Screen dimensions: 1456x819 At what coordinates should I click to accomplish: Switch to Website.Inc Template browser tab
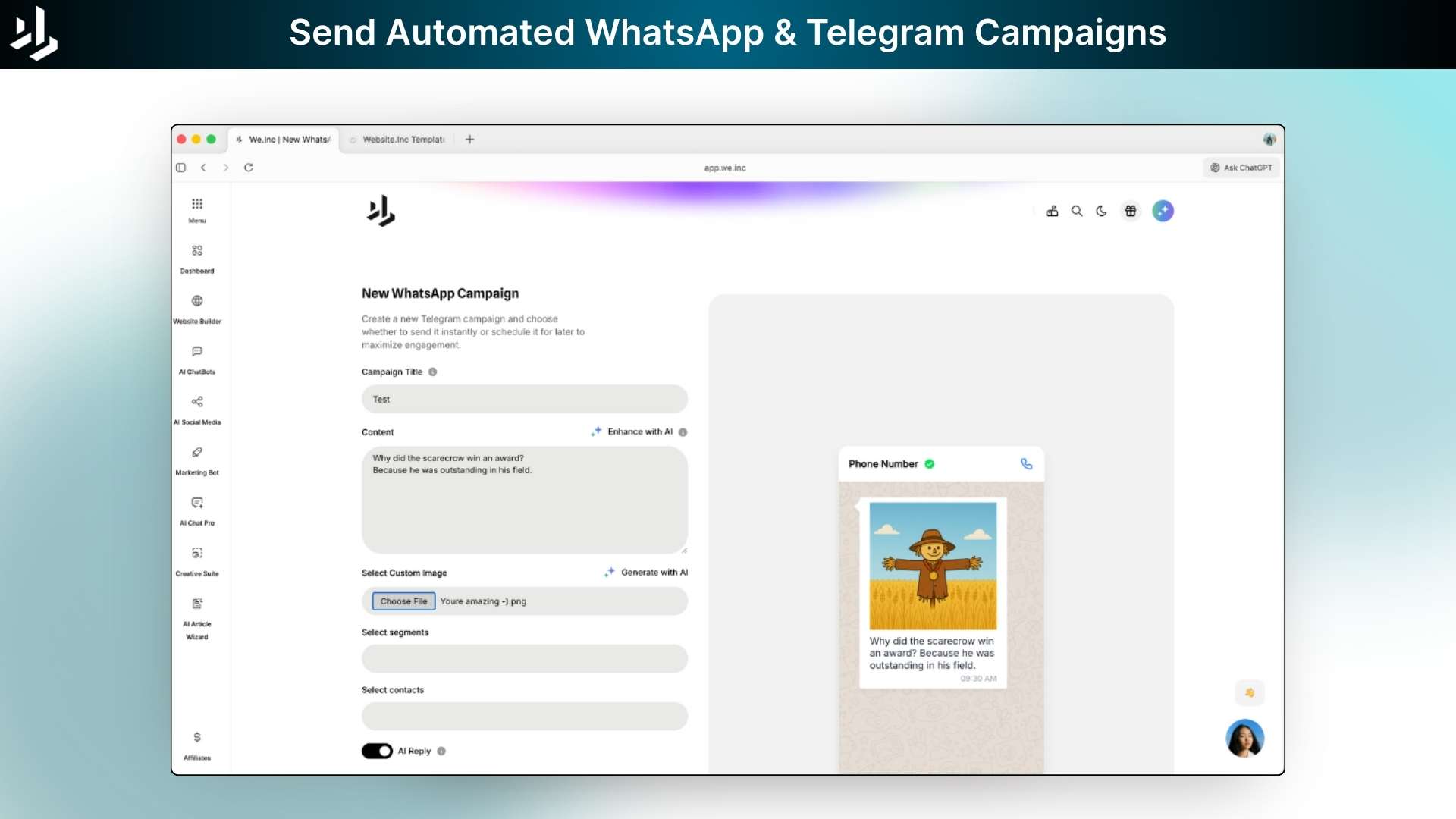(402, 140)
